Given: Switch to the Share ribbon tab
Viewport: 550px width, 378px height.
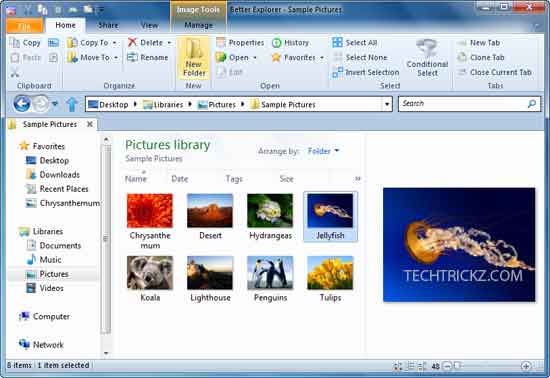Looking at the screenshot, I should tap(108, 25).
